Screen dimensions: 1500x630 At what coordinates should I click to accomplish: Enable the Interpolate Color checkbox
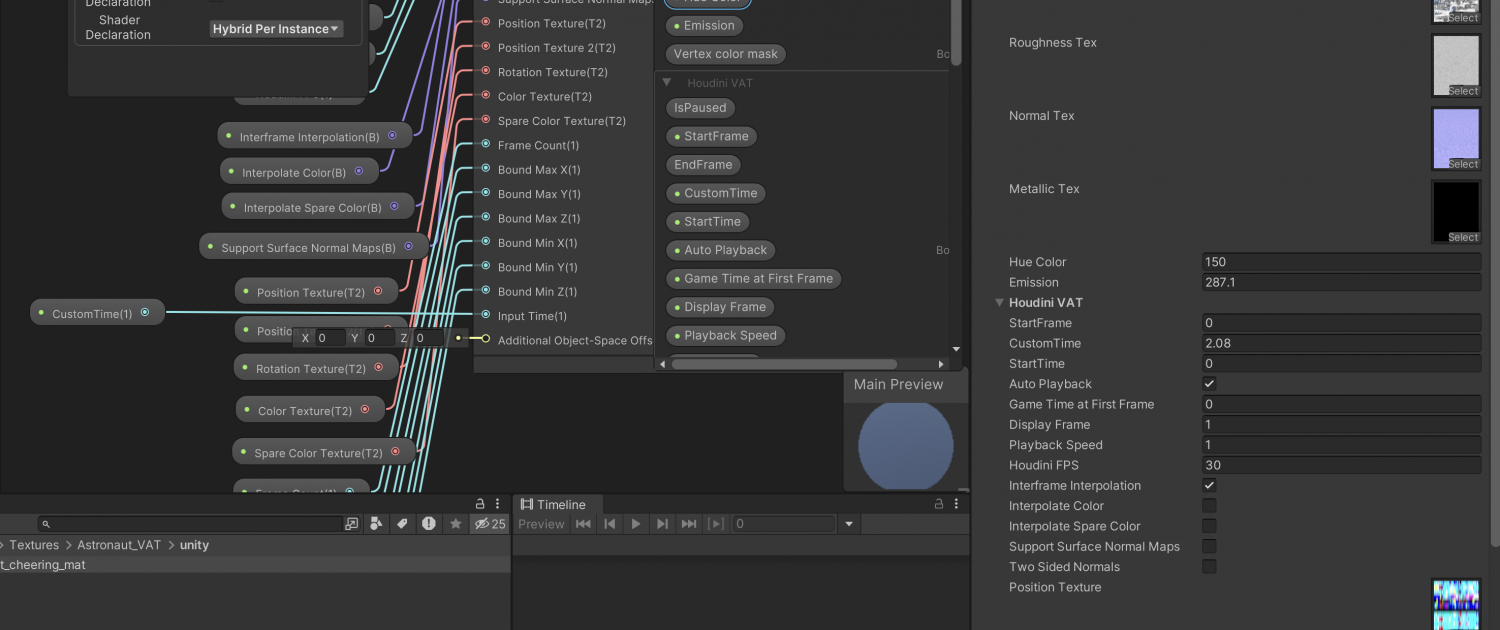[x=1209, y=506]
